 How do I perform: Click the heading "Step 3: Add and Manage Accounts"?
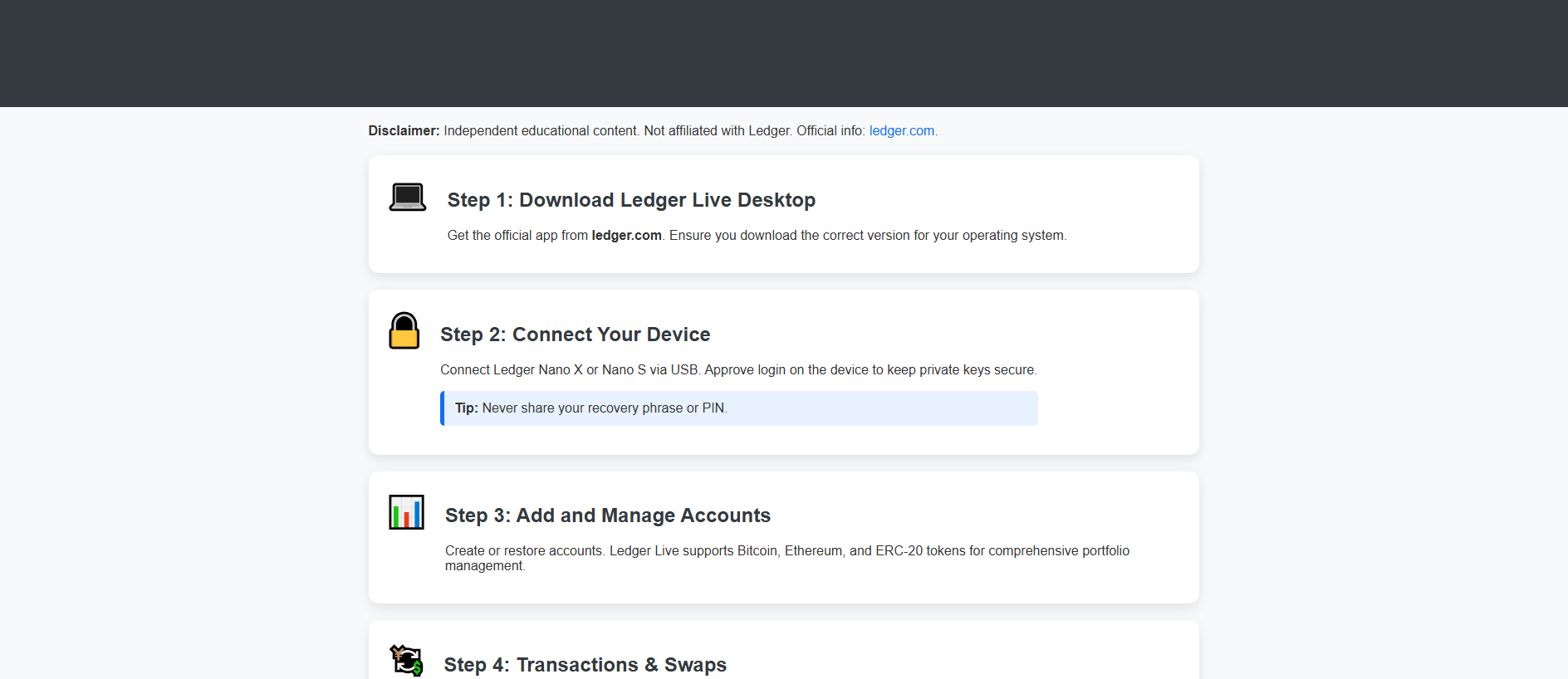(x=608, y=515)
